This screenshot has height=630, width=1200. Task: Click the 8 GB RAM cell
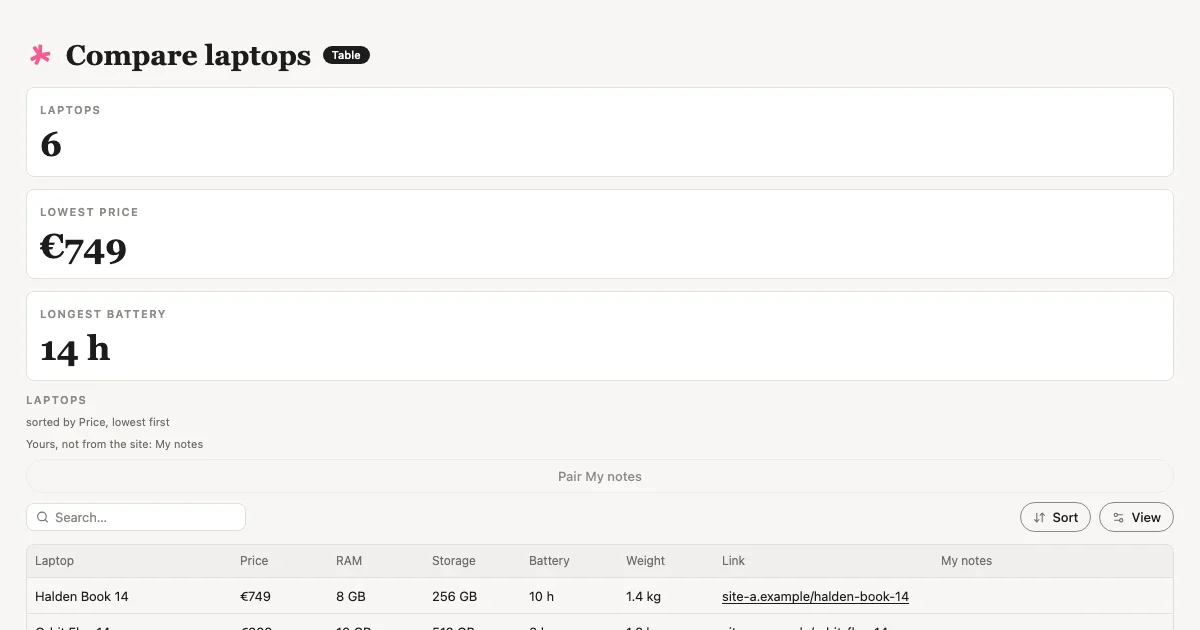[351, 597]
